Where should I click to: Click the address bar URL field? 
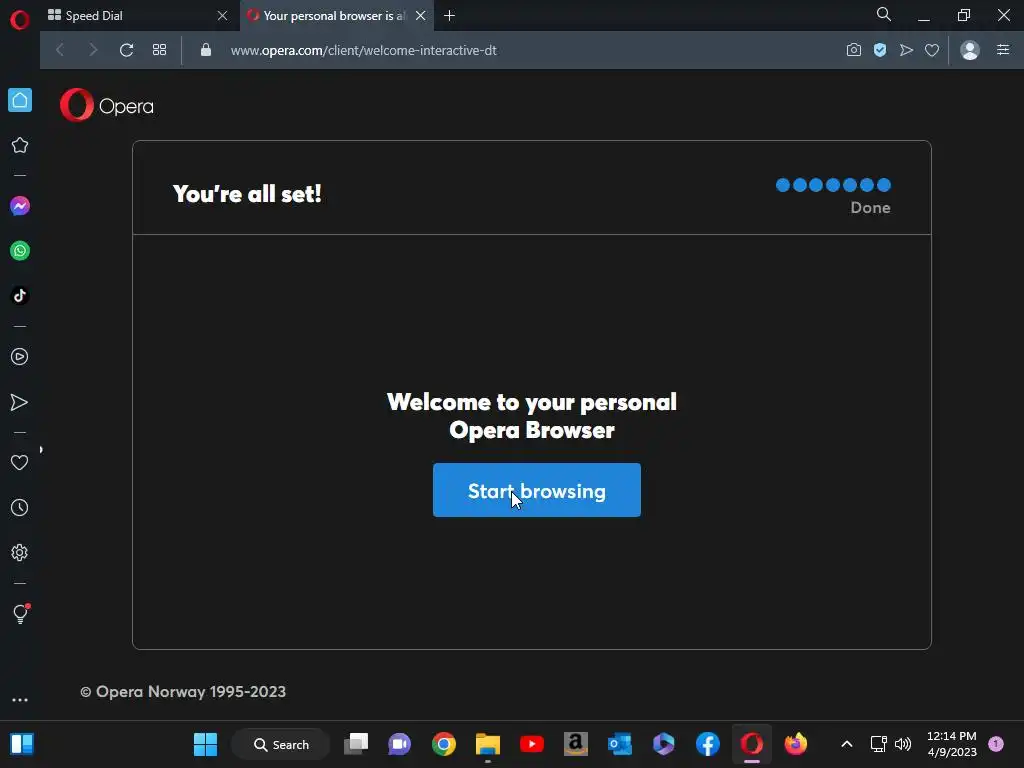click(x=363, y=50)
